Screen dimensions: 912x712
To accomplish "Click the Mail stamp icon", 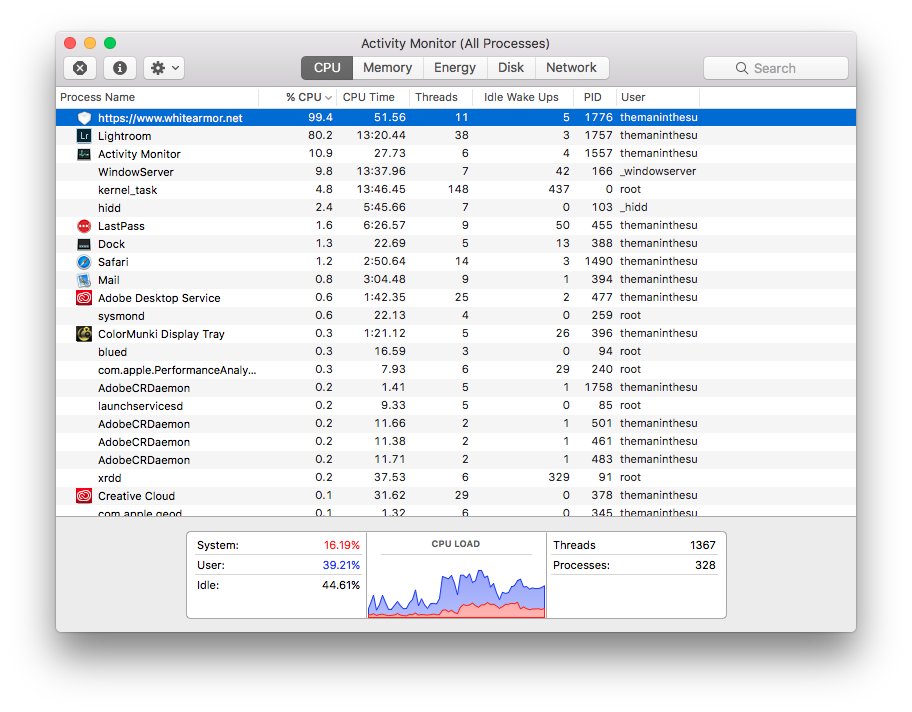I will tap(84, 280).
